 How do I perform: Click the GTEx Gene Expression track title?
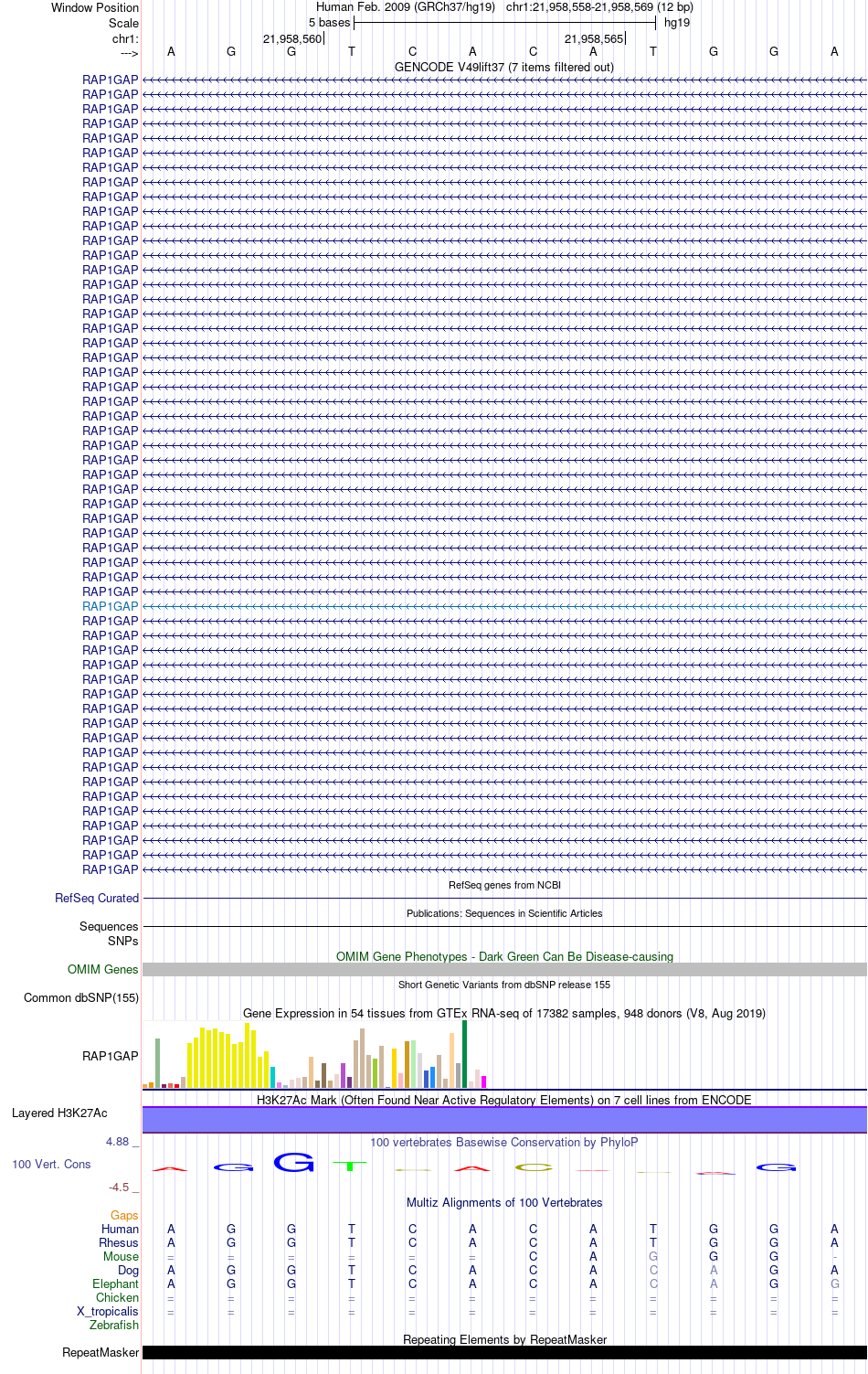tap(504, 1013)
